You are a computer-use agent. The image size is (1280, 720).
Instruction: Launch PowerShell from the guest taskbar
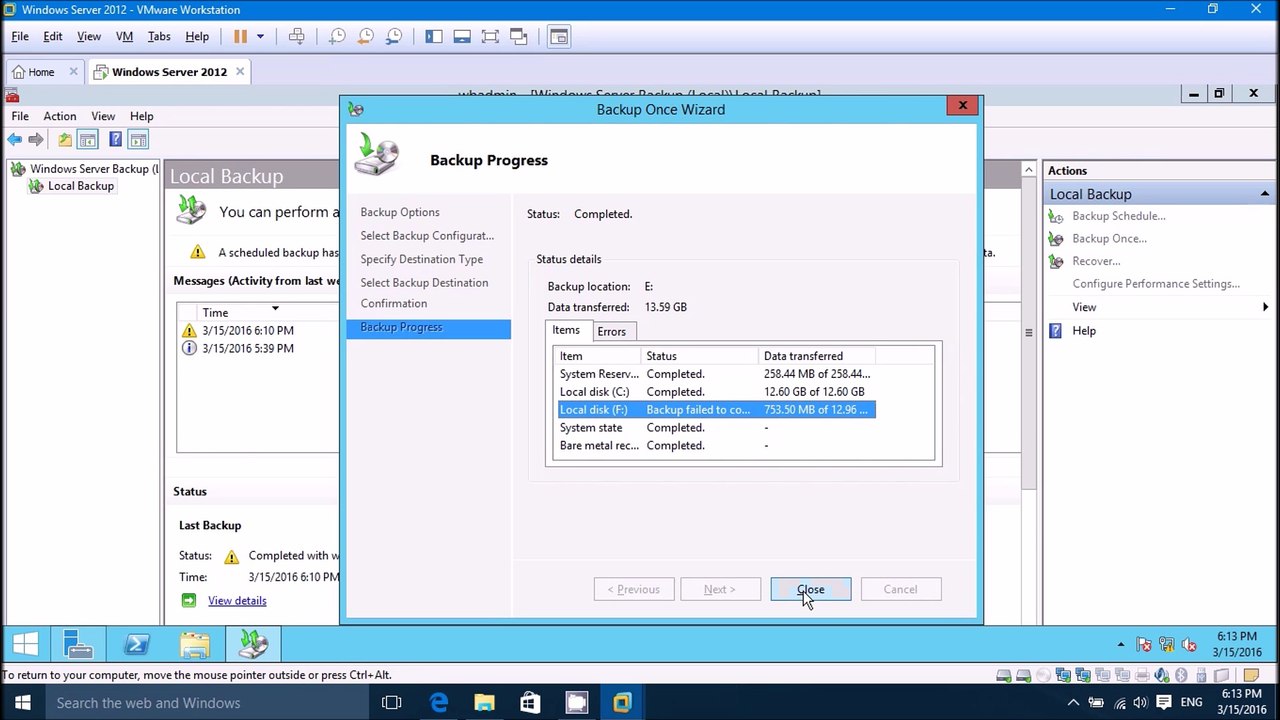pyautogui.click(x=136, y=645)
